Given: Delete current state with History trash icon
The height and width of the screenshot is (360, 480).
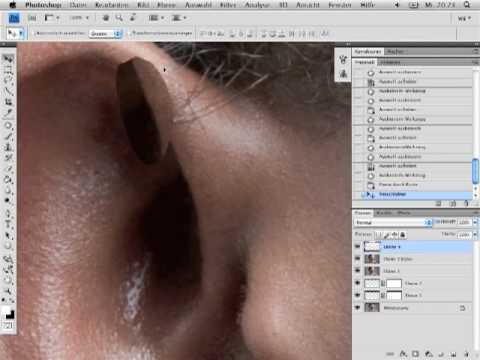Looking at the screenshot, I should point(466,203).
